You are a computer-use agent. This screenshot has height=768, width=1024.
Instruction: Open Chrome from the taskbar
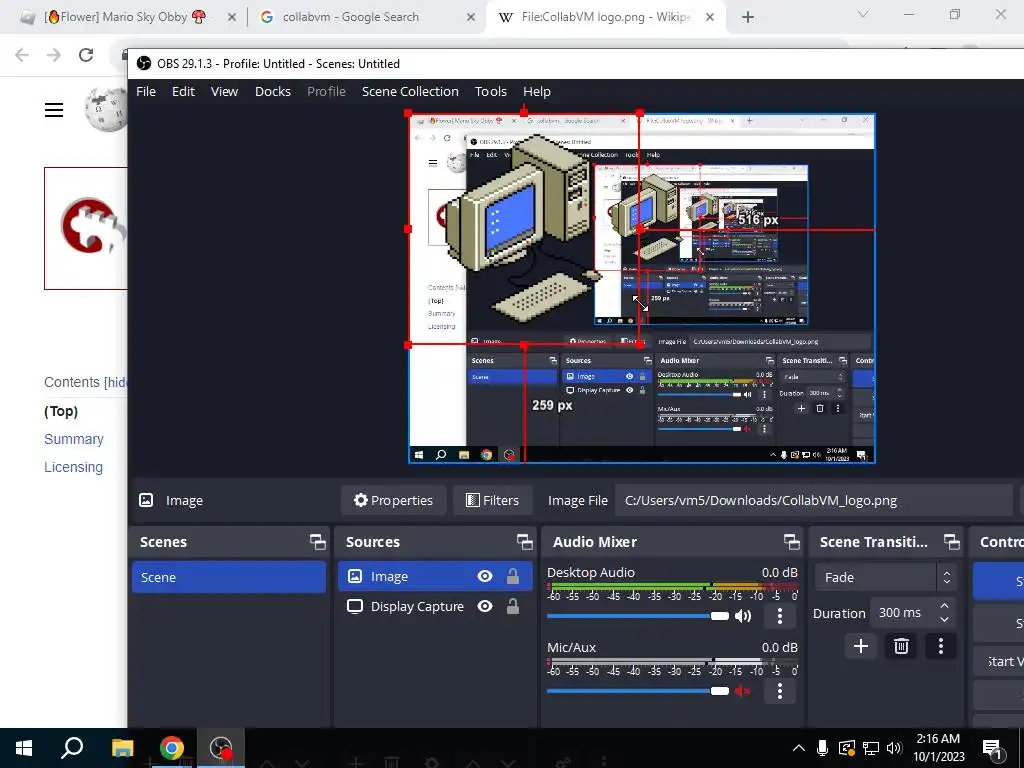coord(172,748)
